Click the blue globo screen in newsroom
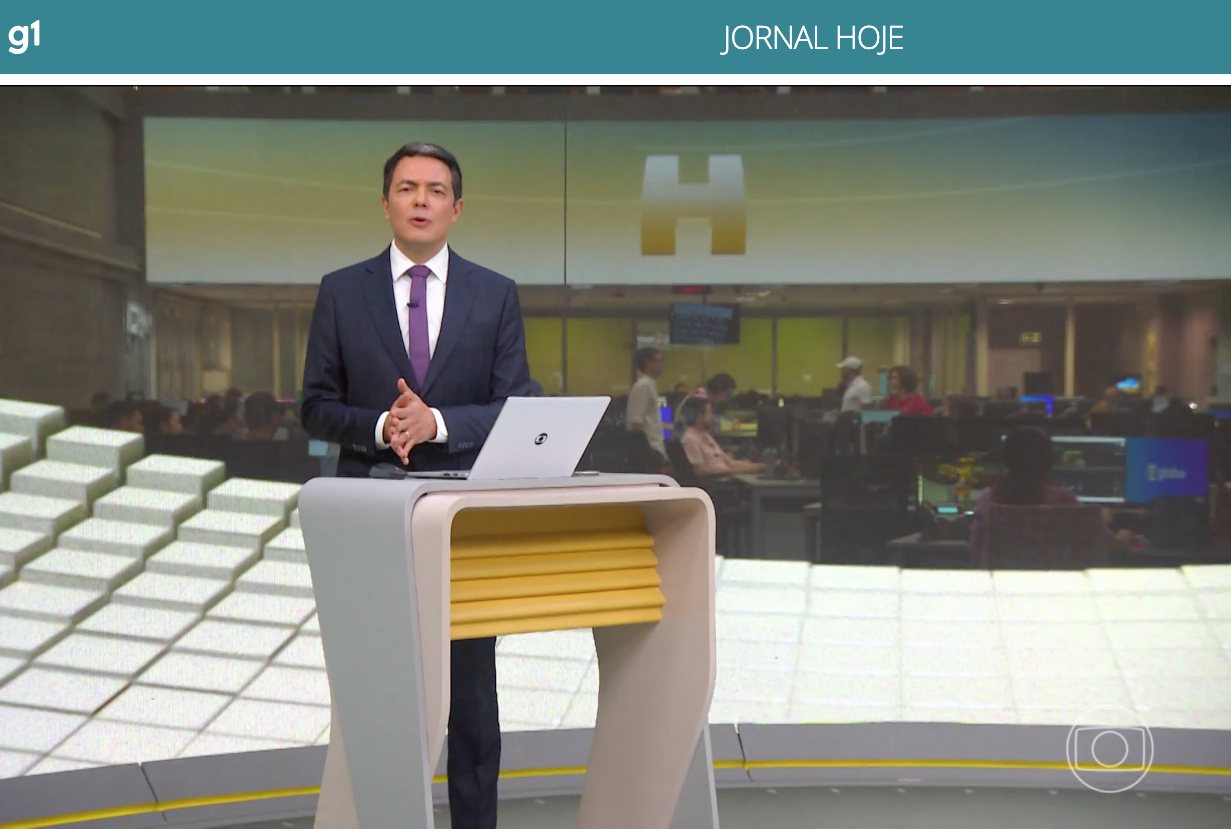 coord(1166,469)
